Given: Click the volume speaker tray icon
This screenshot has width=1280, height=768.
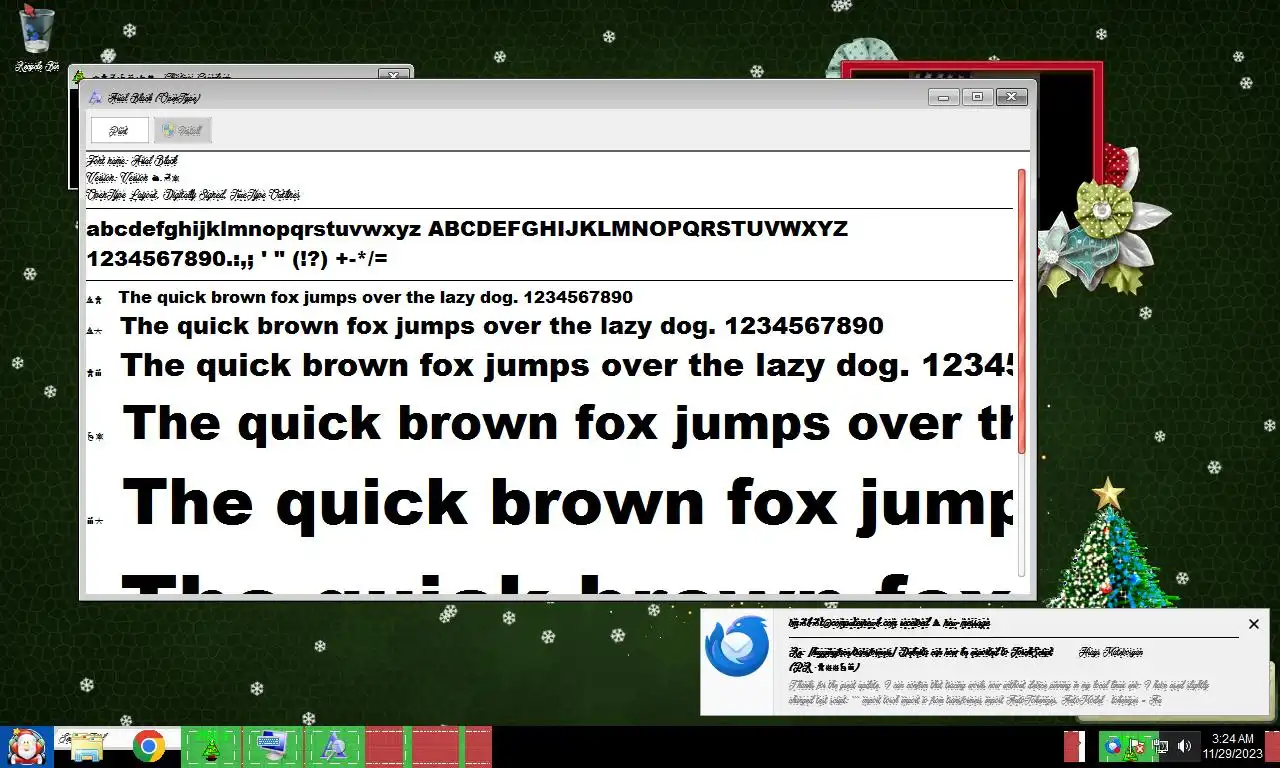Looking at the screenshot, I should point(1184,746).
